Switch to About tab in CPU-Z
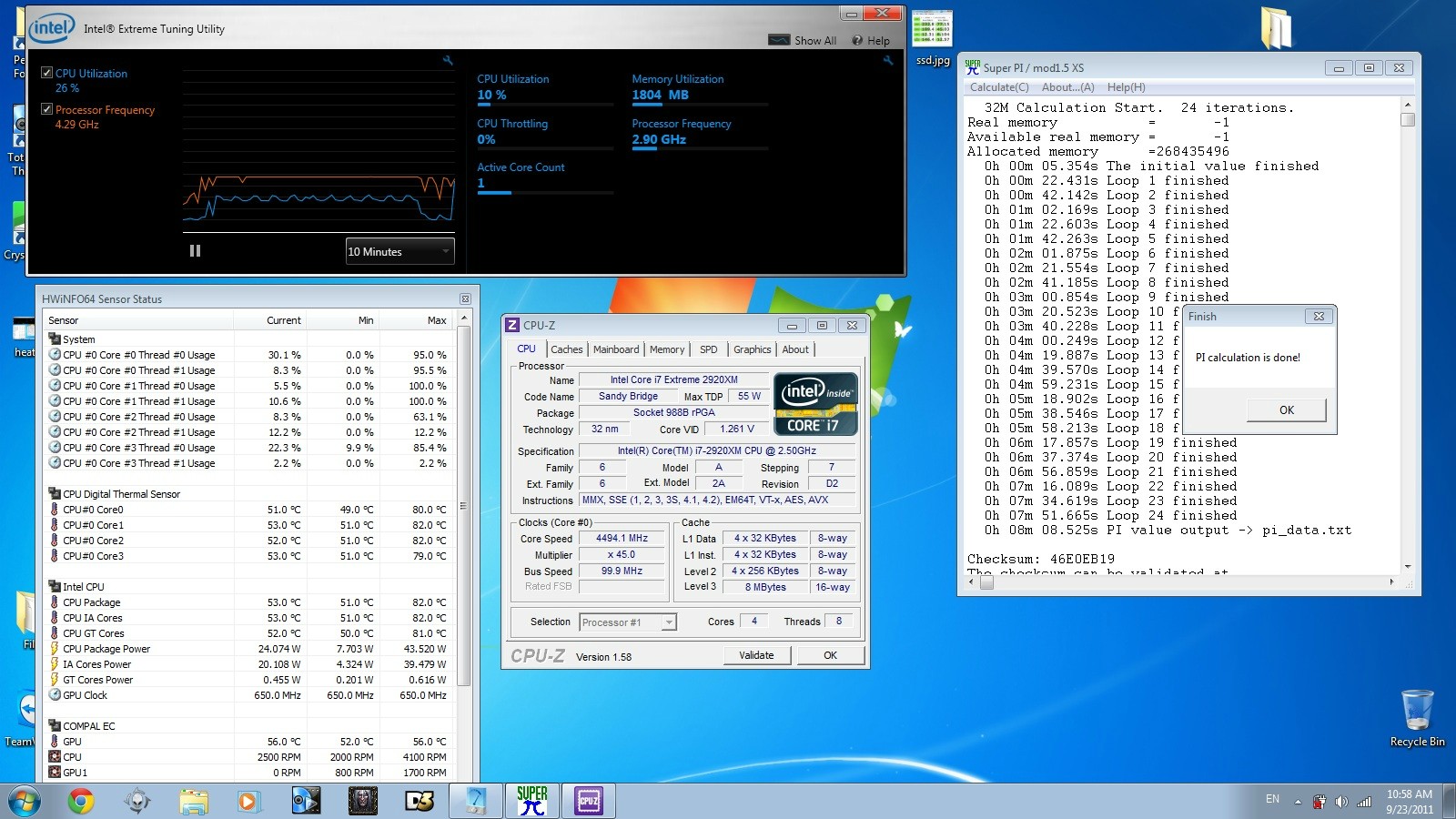The image size is (1456, 819). pyautogui.click(x=795, y=349)
